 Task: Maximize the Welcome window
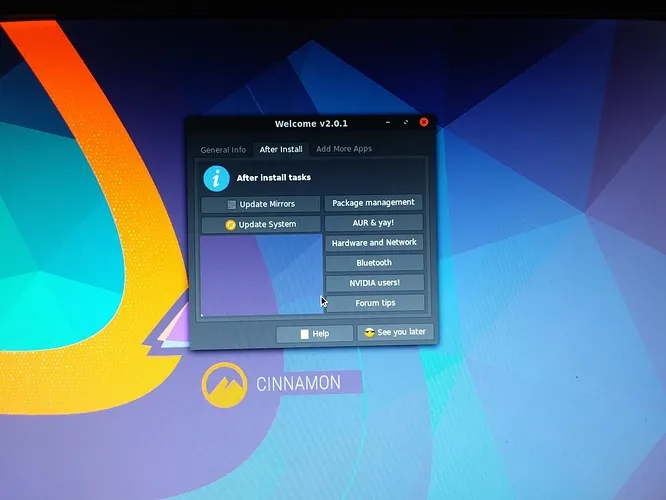406,122
